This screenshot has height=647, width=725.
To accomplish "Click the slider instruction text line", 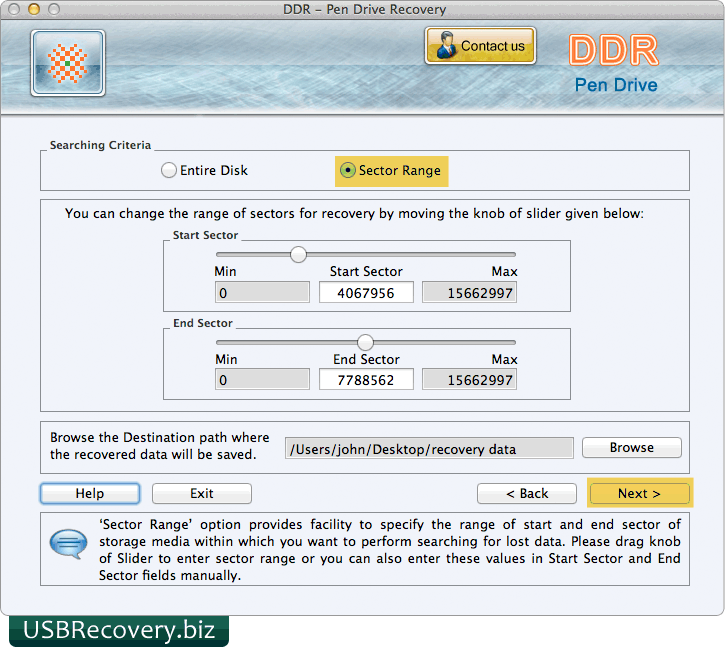I will point(354,214).
